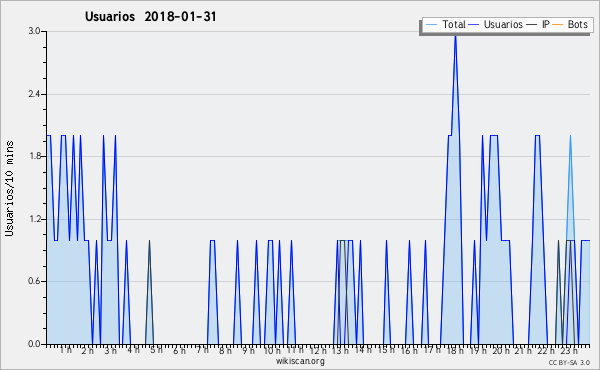This screenshot has width=600, height=370.
Task: Click the 13 h x-axis label
Action: click(x=340, y=350)
